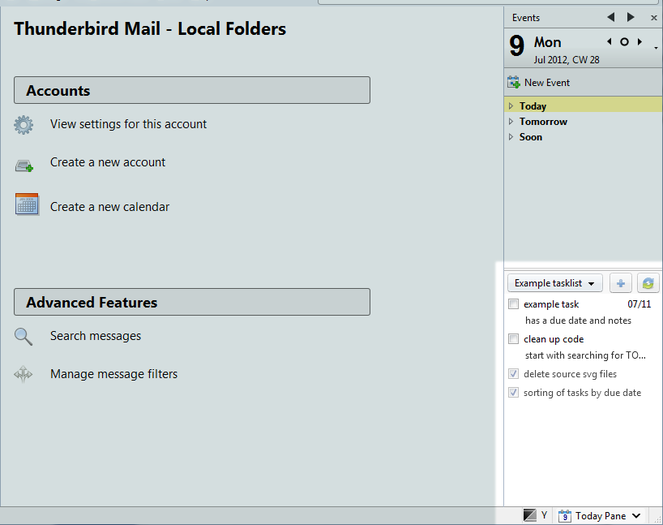The image size is (663, 525).
Task: Refresh the task list with sync icon
Action: click(648, 284)
